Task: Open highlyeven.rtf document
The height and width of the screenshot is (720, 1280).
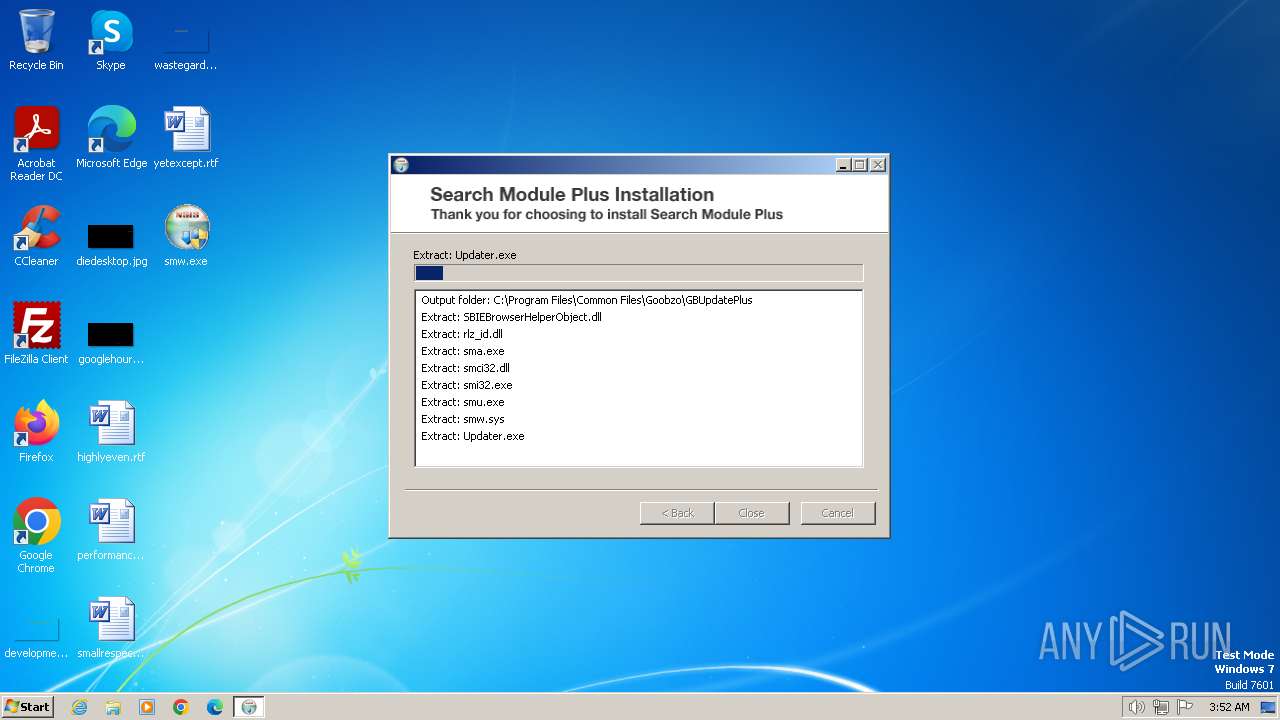Action: (x=111, y=432)
